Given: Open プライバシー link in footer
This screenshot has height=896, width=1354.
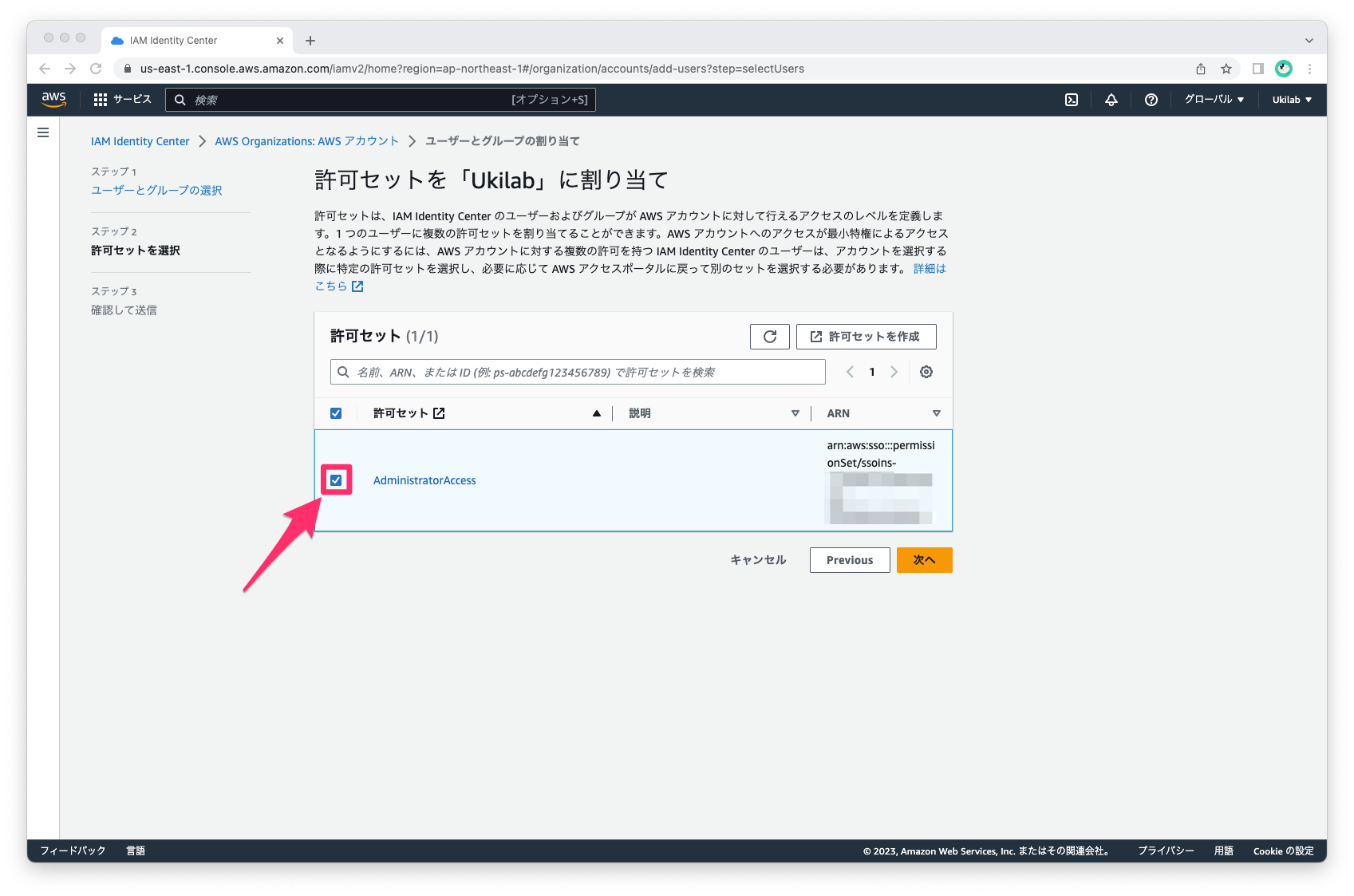Looking at the screenshot, I should pos(1165,851).
